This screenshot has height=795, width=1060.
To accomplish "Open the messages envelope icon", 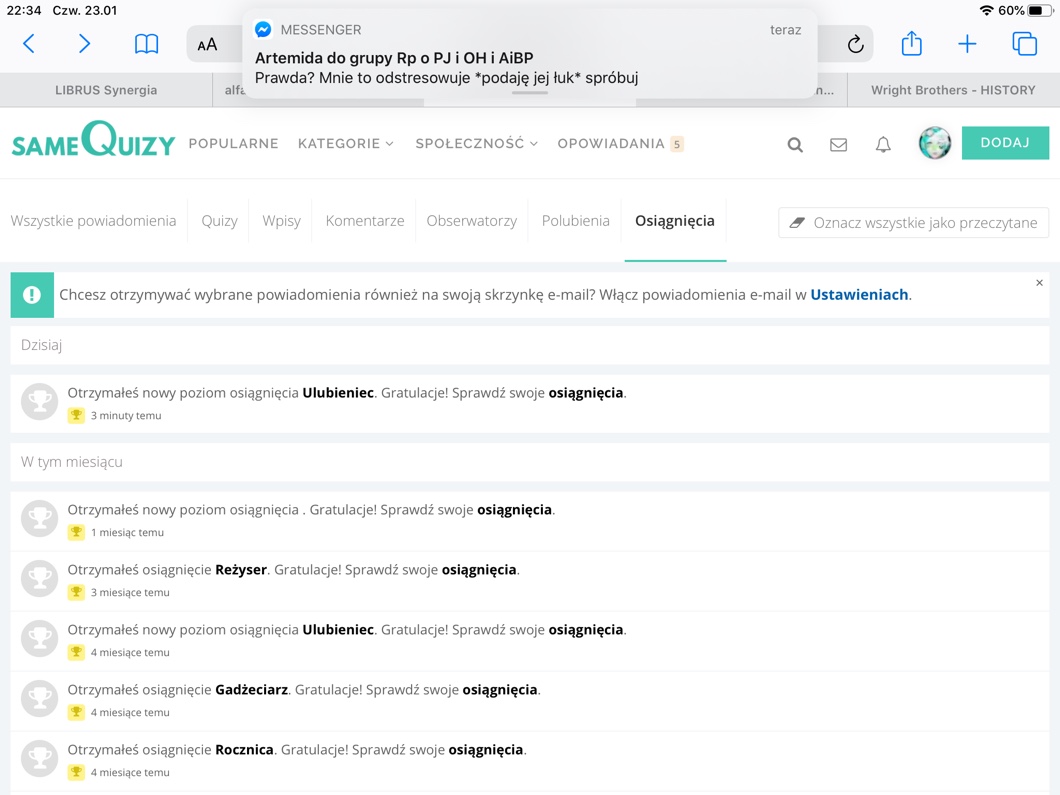I will click(x=838, y=145).
